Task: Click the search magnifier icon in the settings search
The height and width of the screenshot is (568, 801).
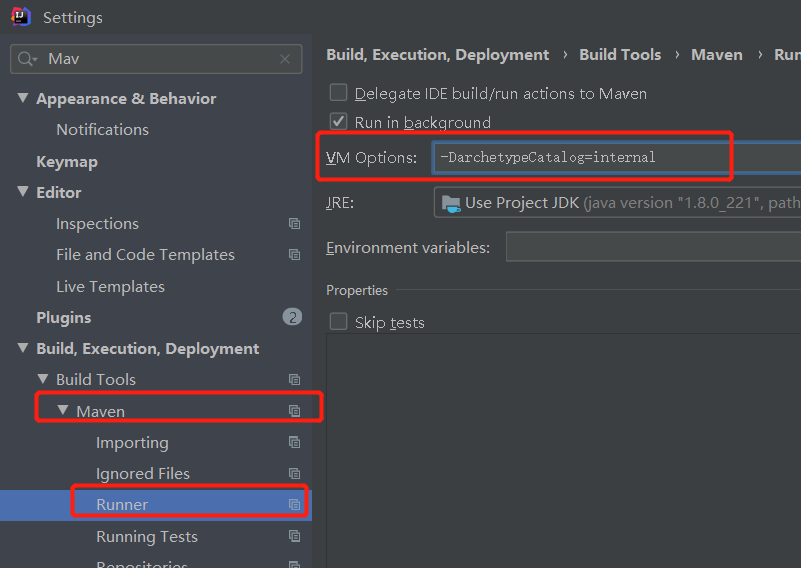Action: coord(27,59)
